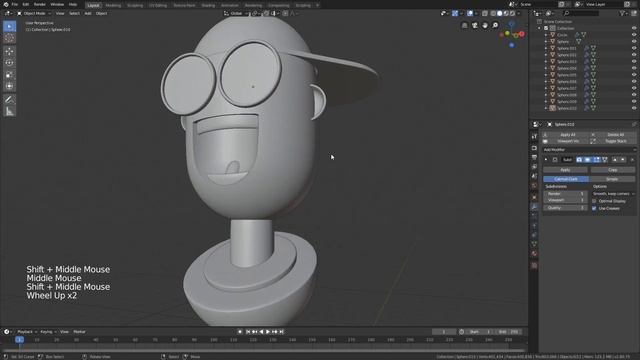Select the Move tool
This screenshot has width=640, height=360.
(9, 51)
